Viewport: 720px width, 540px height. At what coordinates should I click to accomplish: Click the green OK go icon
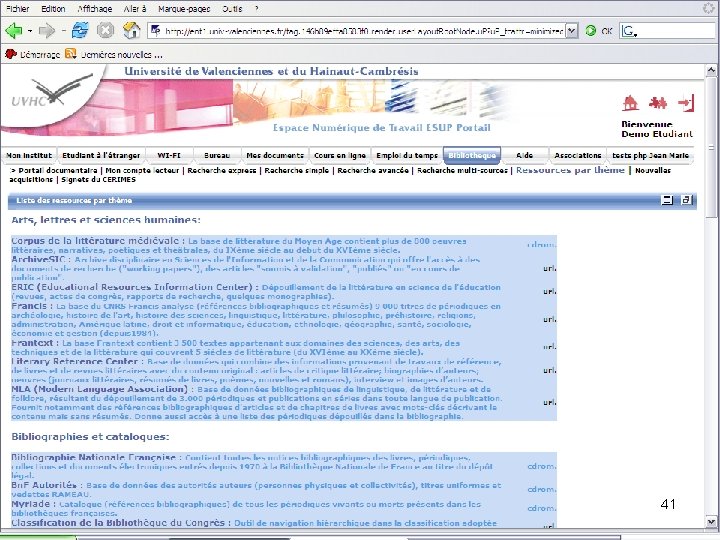coord(591,31)
